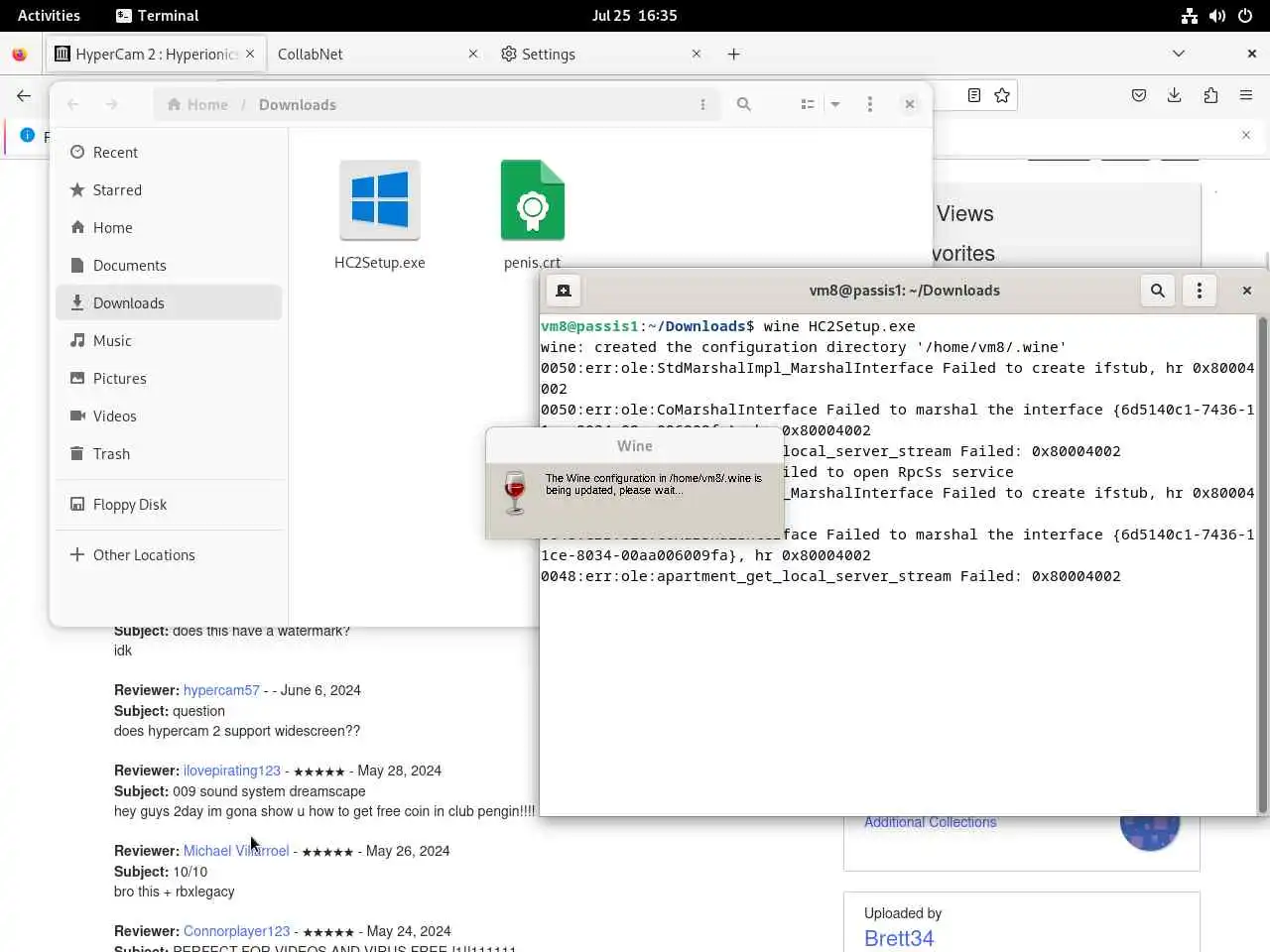The width and height of the screenshot is (1270, 952).
Task: Open reviewer hypercam57 profile link
Action: pyautogui.click(x=221, y=690)
